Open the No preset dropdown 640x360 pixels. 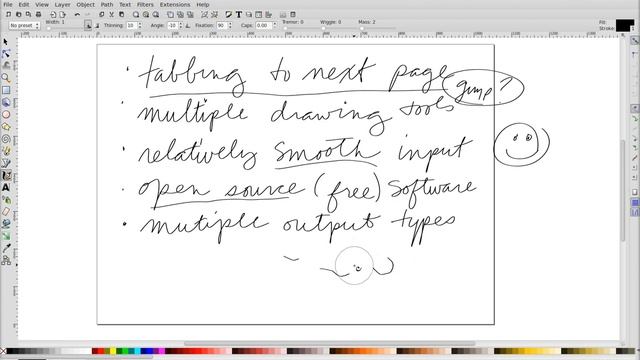[x=24, y=25]
